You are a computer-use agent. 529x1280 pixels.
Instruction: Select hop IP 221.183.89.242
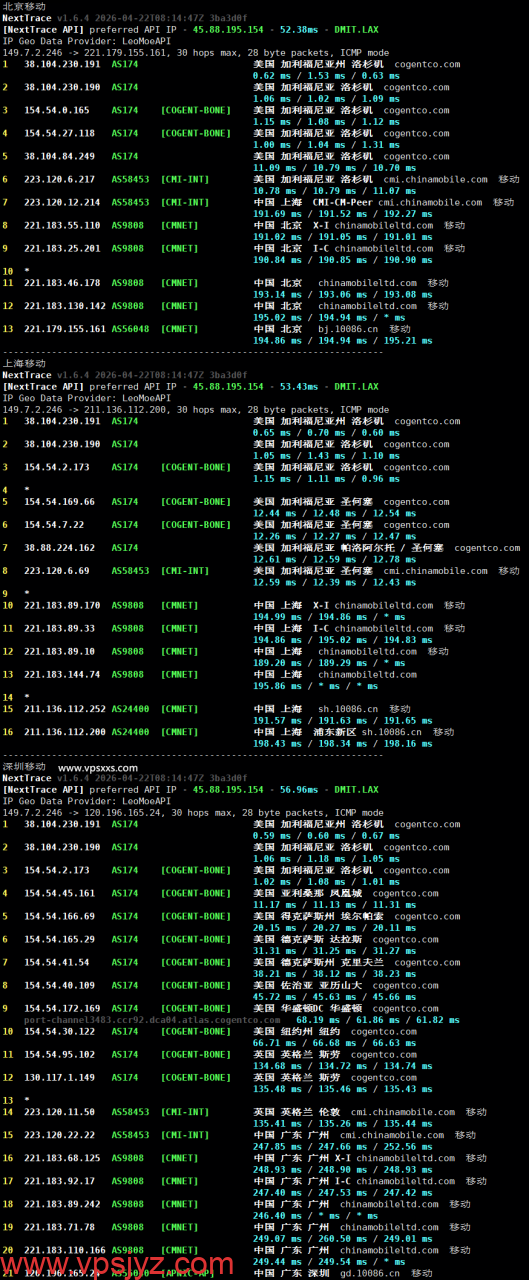[x=62, y=1204]
